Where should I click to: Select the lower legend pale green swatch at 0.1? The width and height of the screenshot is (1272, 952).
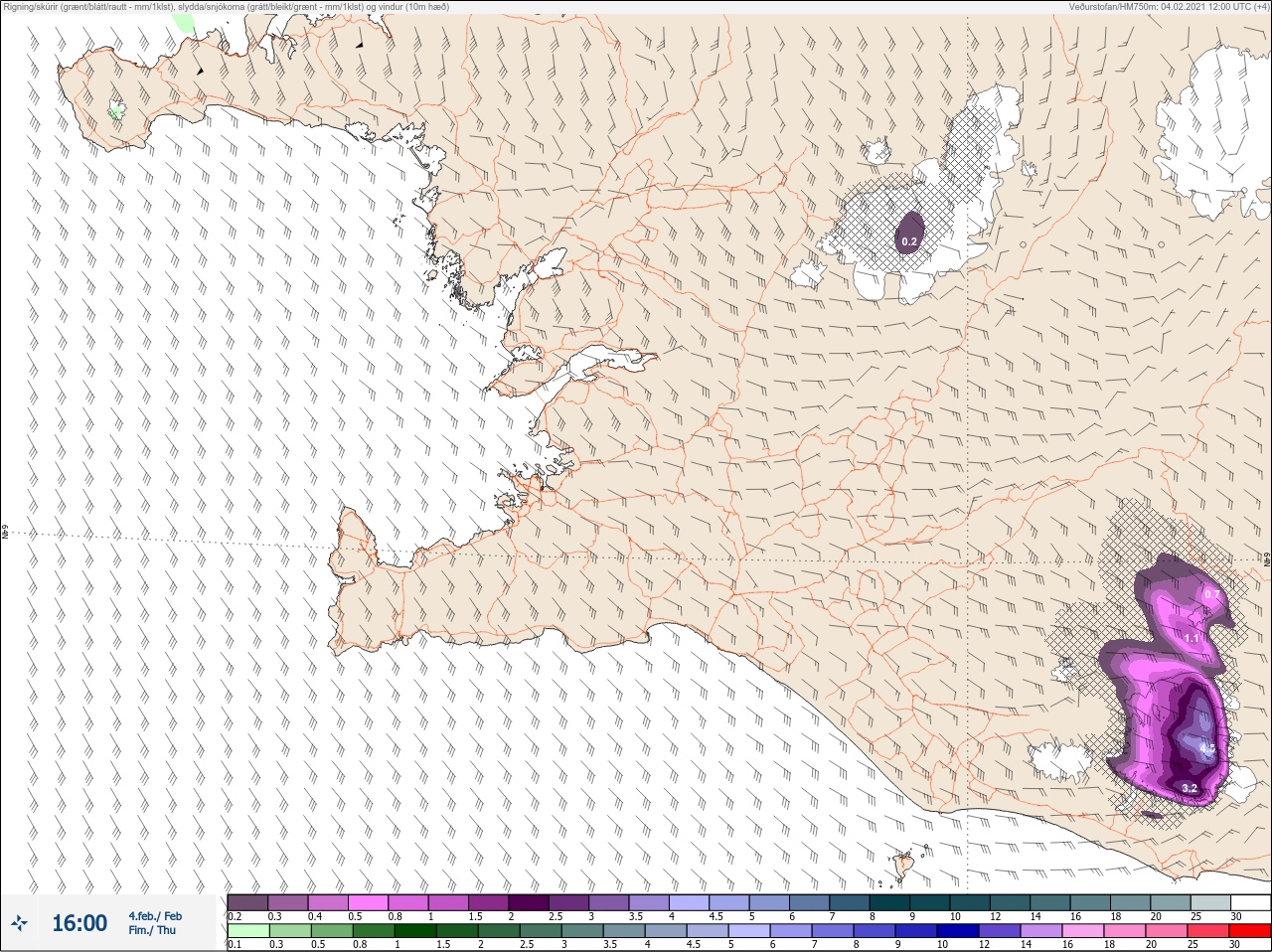point(247,931)
